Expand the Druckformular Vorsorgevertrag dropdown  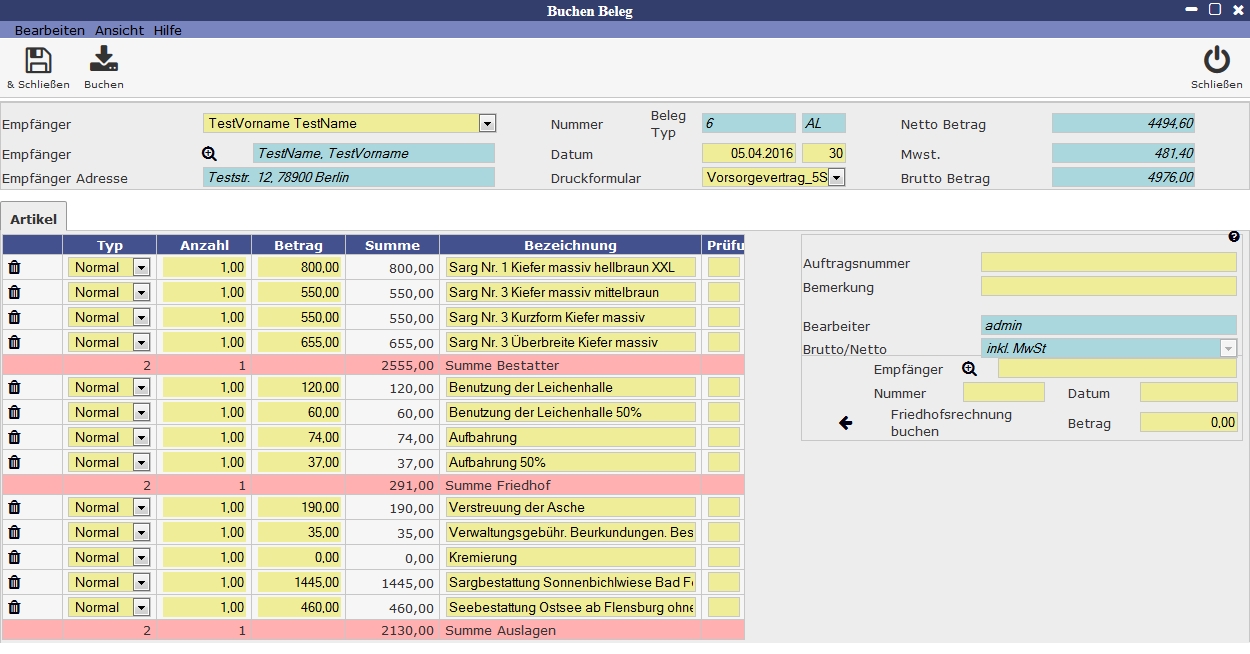[836, 177]
